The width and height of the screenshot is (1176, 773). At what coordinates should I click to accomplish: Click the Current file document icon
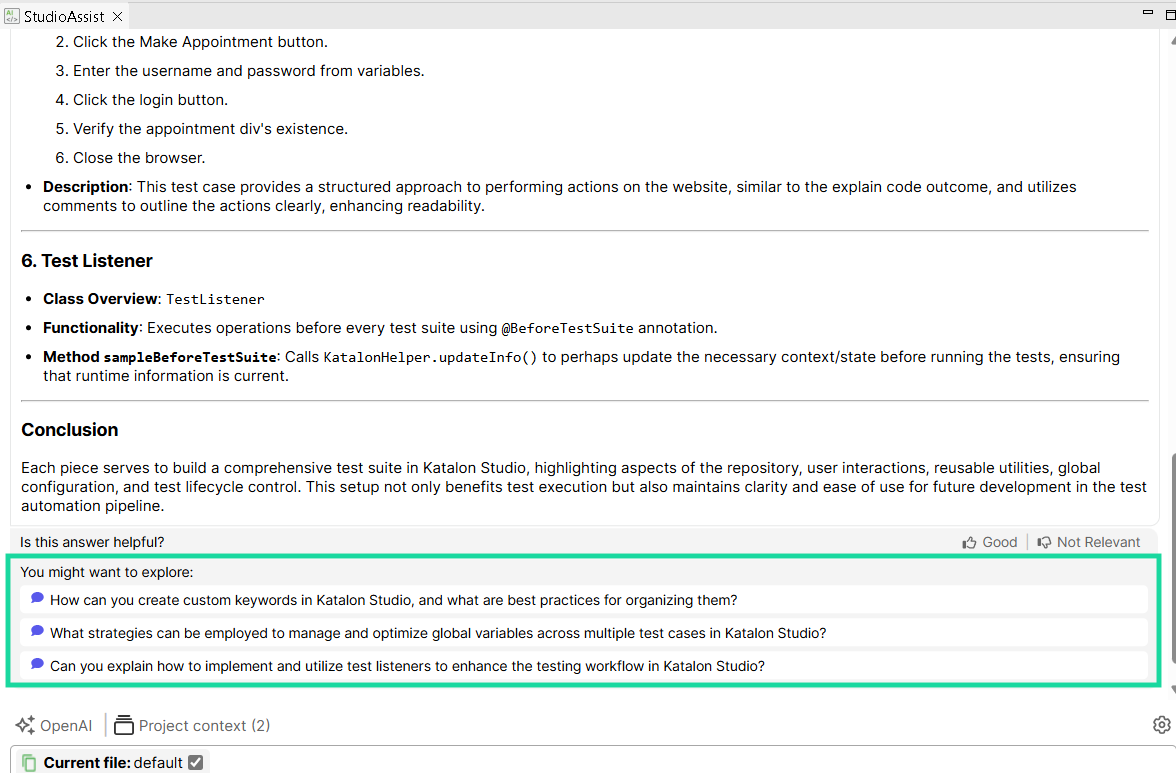(29, 762)
